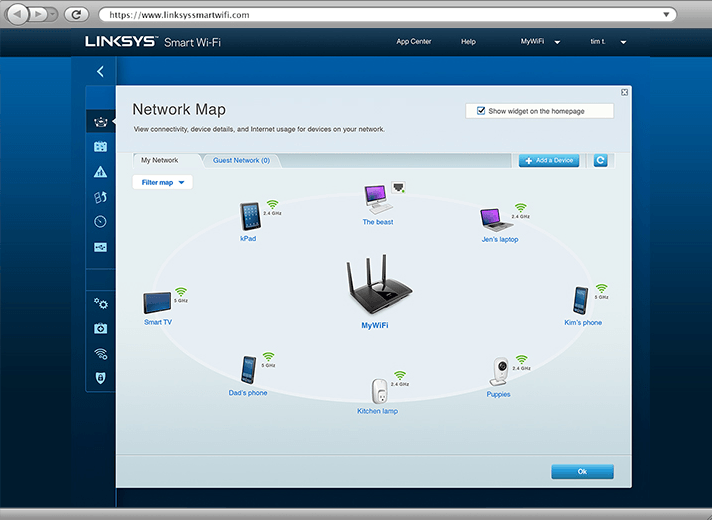Click the Kitchen lamp label
This screenshot has width=712, height=520.
(377, 411)
